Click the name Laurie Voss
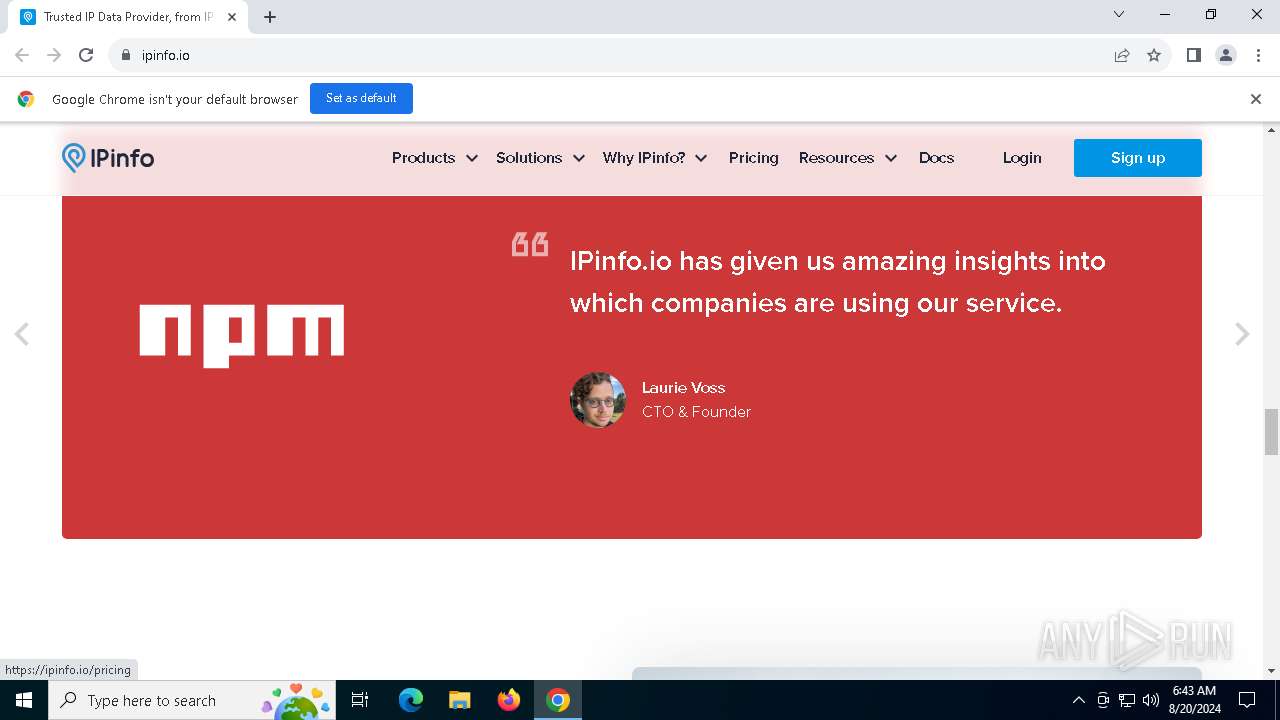 pyautogui.click(x=684, y=388)
